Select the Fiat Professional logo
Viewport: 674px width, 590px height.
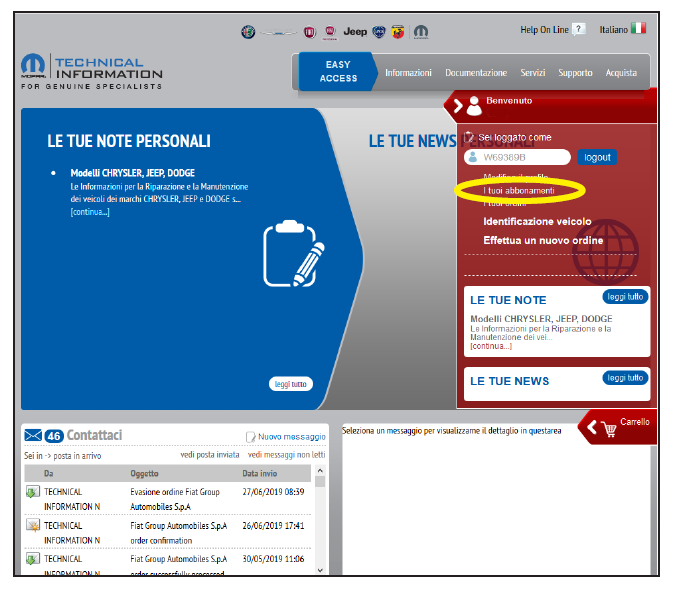pos(330,32)
